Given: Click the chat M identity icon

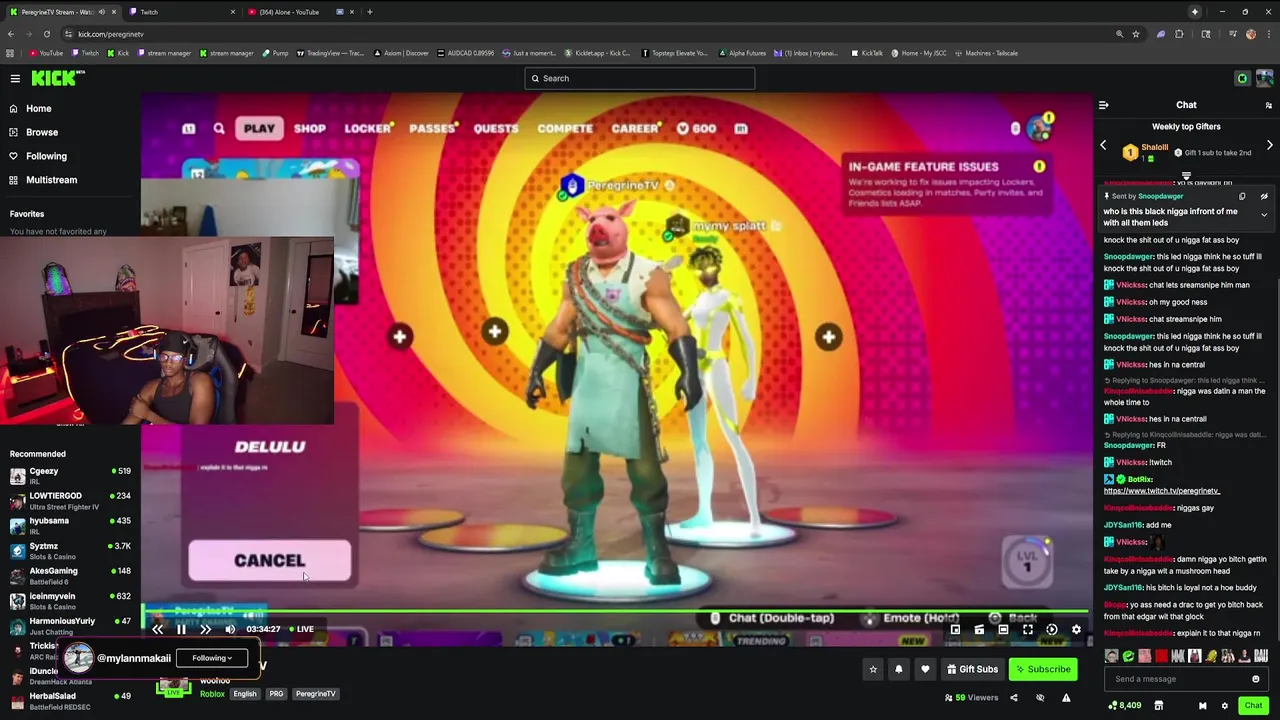Looking at the screenshot, I should tap(1202, 706).
